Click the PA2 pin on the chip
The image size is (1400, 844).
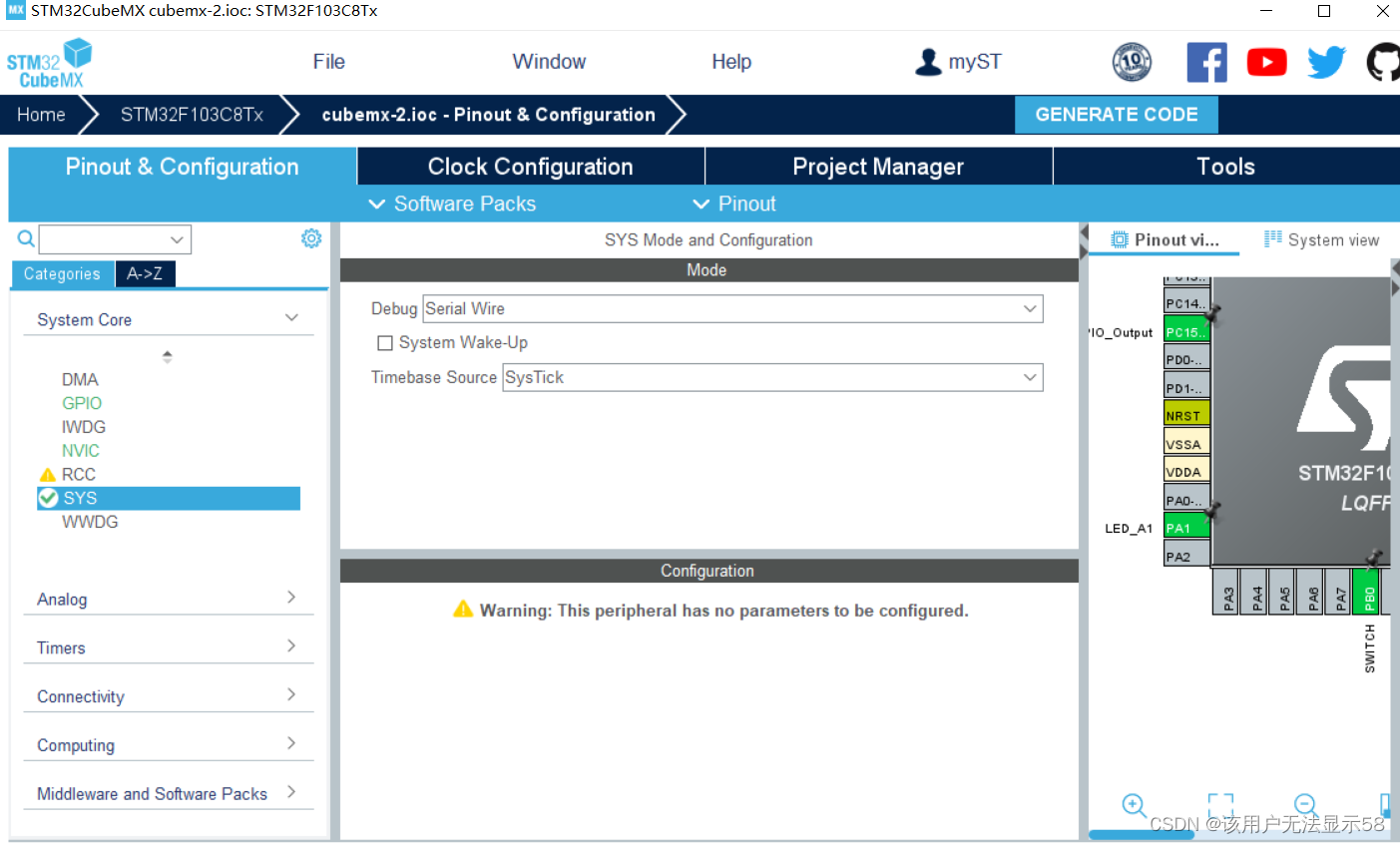1187,556
